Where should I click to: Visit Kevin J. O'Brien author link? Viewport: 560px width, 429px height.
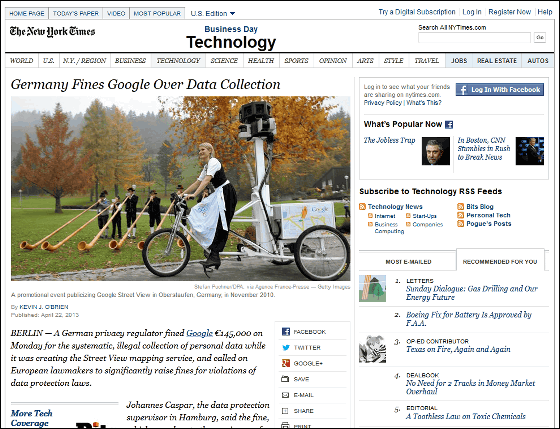(x=44, y=307)
